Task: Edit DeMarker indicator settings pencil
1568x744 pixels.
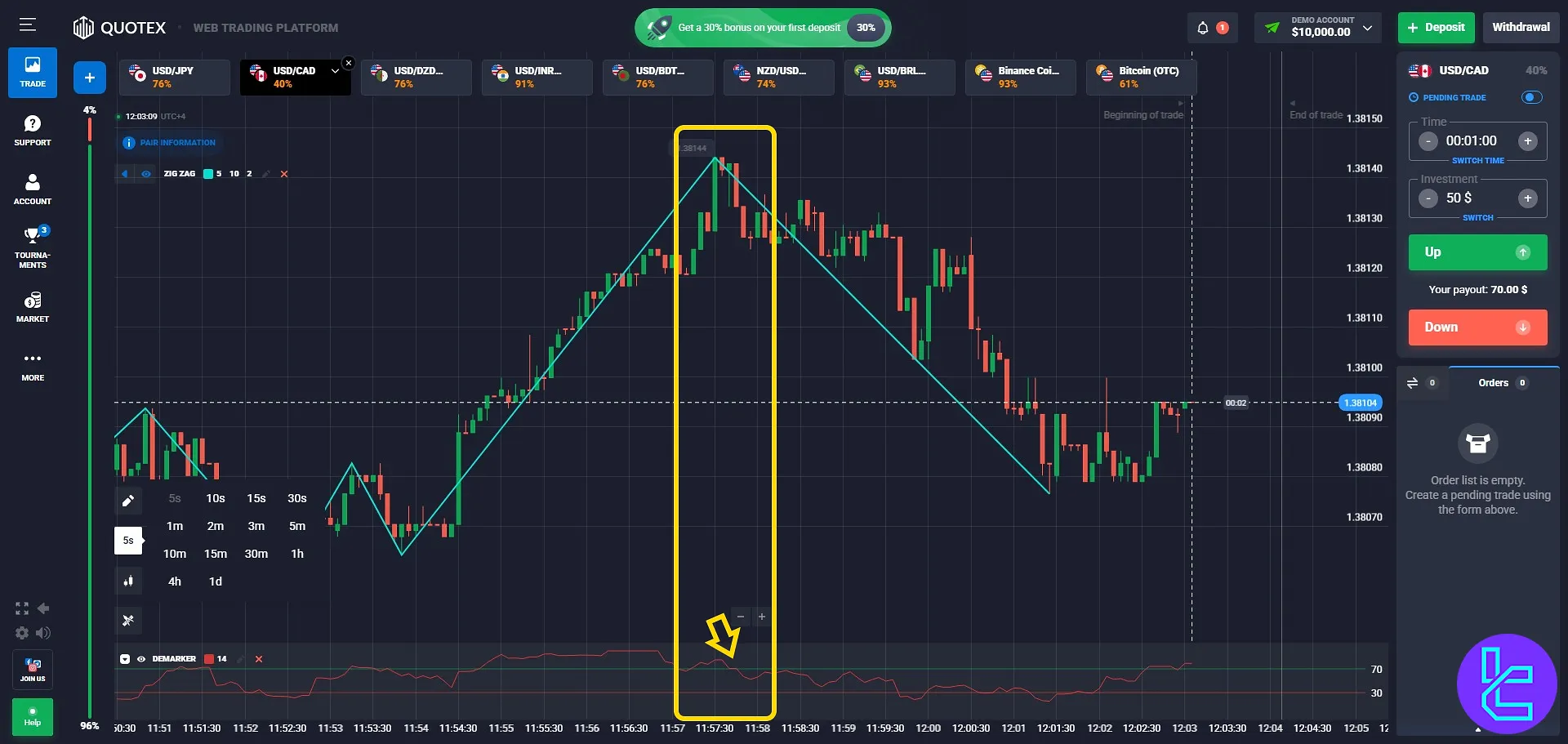Action: [x=241, y=659]
